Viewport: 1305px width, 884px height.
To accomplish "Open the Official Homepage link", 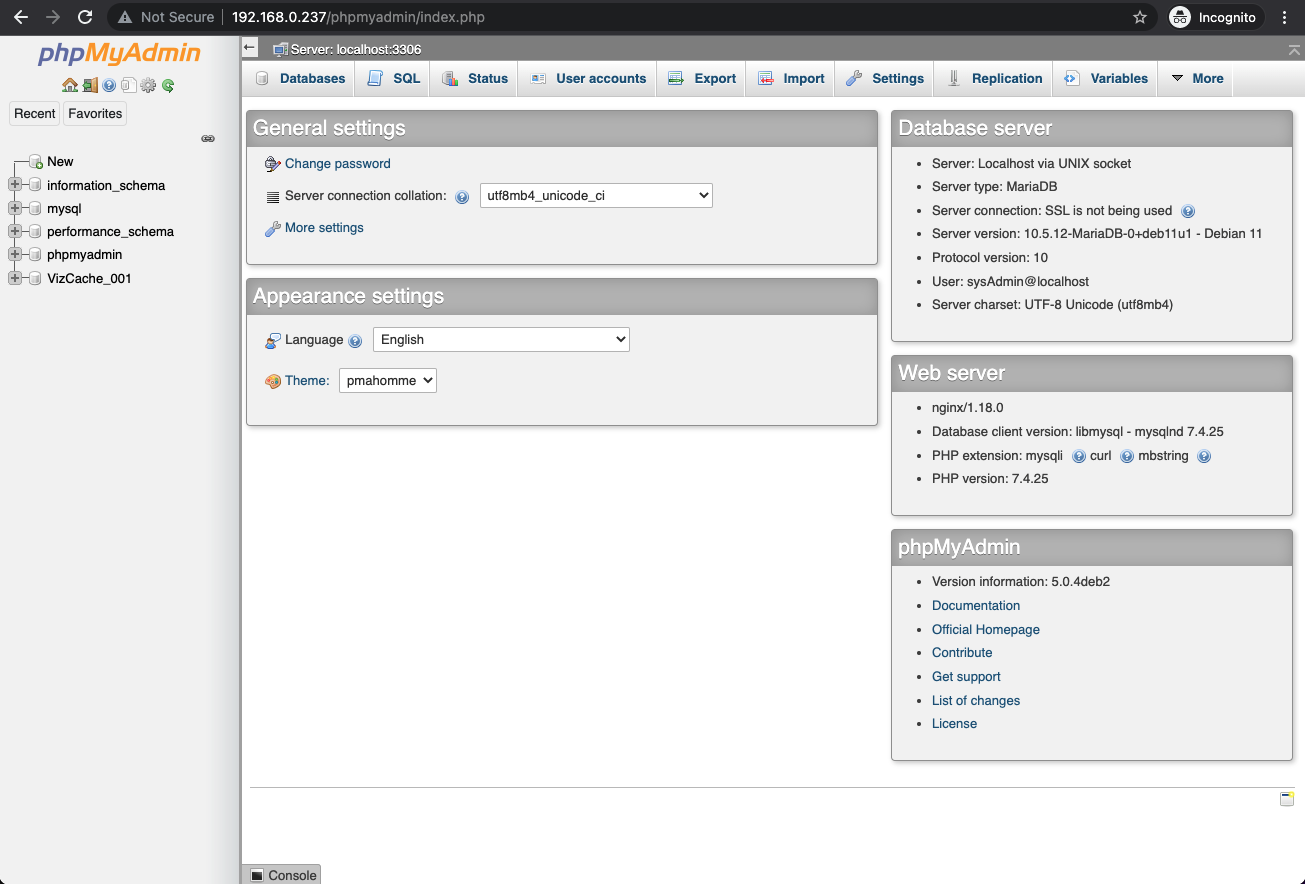I will click(x=986, y=630).
